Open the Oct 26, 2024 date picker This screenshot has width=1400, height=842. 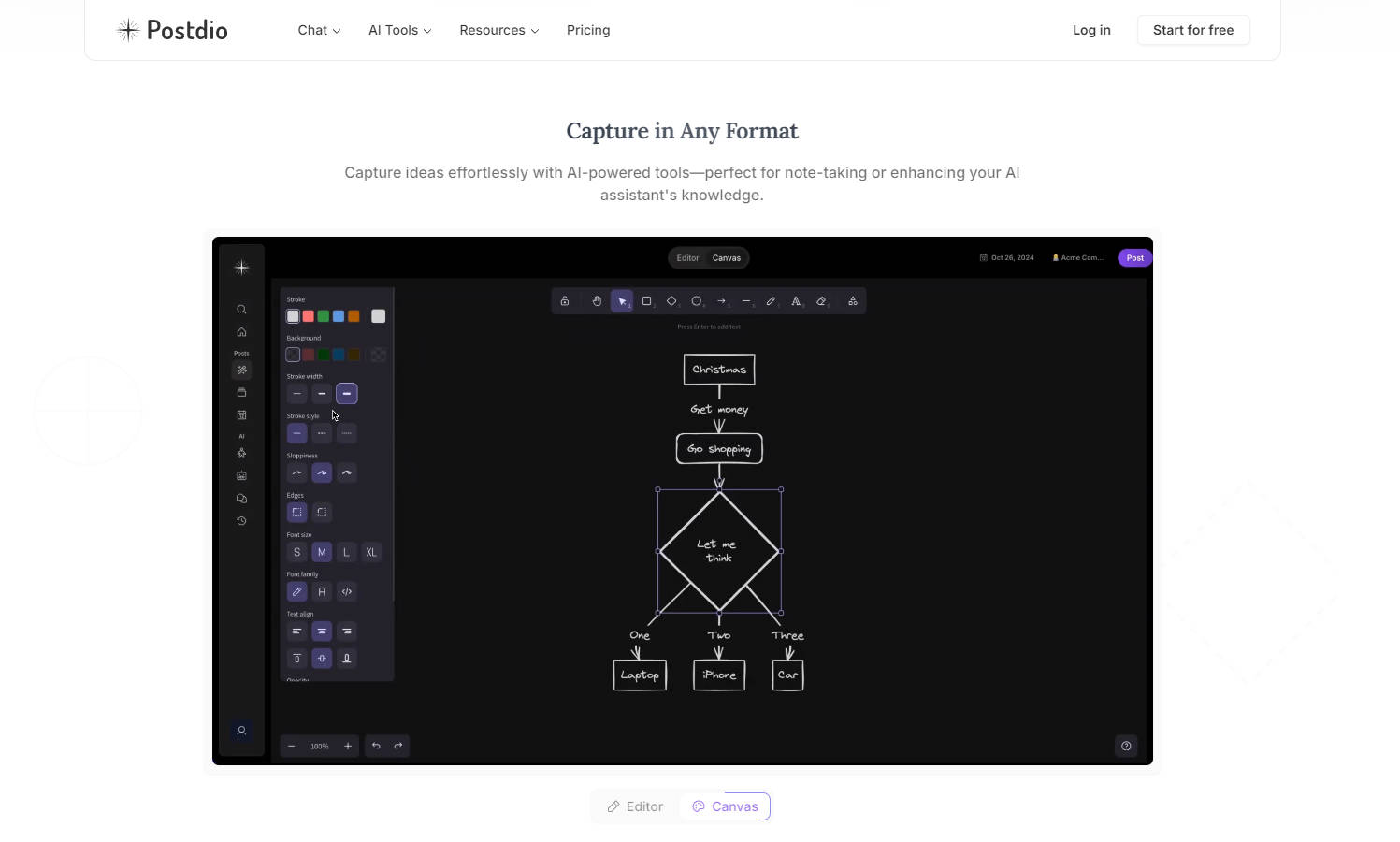1007,258
